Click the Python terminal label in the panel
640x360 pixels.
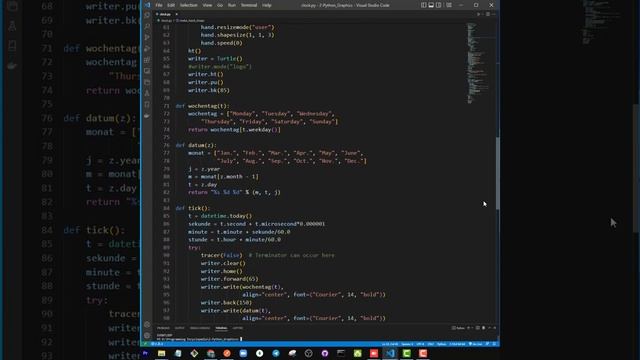click(x=458, y=328)
